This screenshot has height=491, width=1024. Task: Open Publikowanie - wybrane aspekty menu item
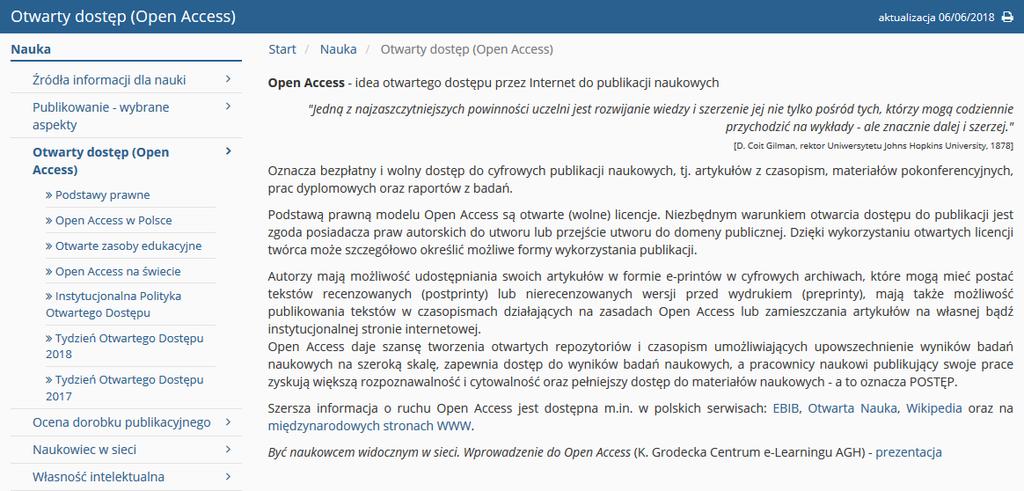101,116
